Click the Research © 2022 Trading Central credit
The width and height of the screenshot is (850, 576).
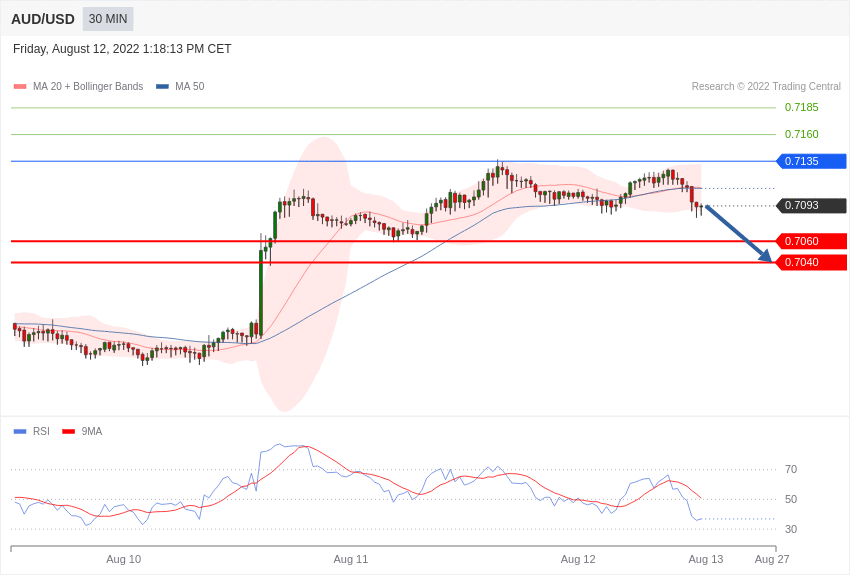[766, 87]
